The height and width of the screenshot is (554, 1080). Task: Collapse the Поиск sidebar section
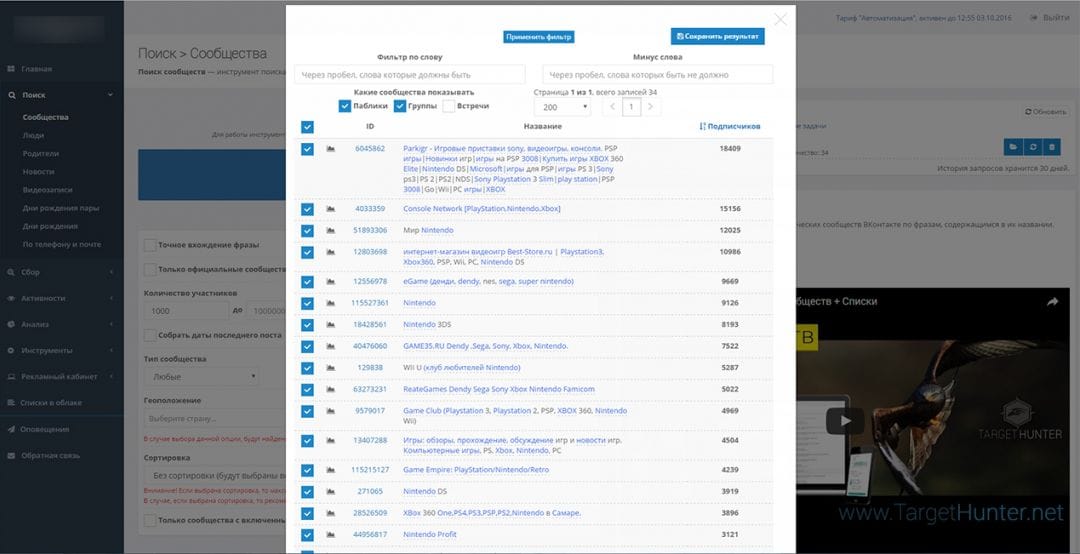tap(61, 95)
